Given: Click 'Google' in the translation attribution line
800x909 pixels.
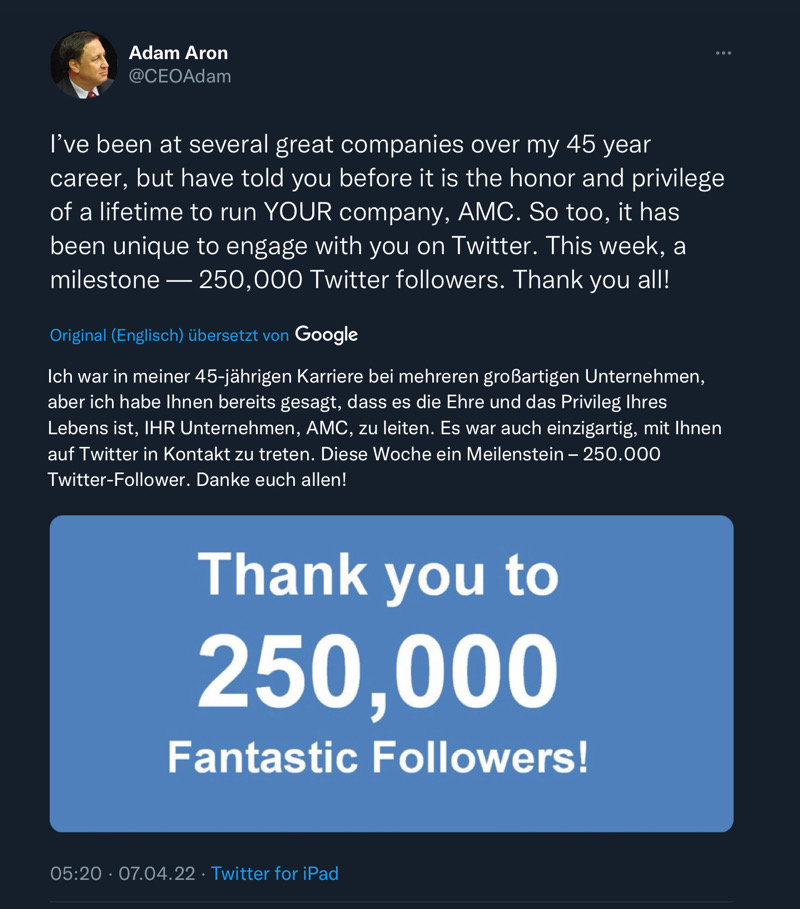Looking at the screenshot, I should (327, 333).
